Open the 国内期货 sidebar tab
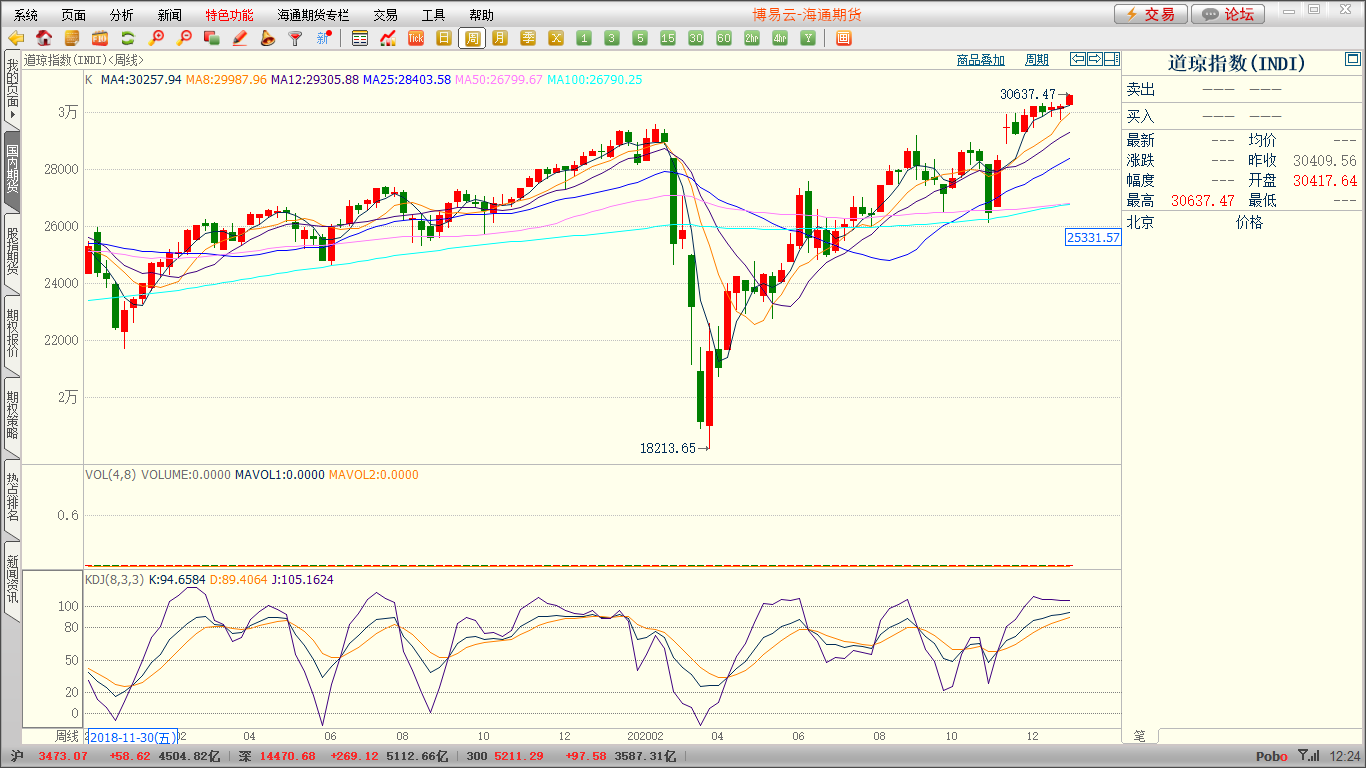The height and width of the screenshot is (768, 1366). [x=12, y=169]
